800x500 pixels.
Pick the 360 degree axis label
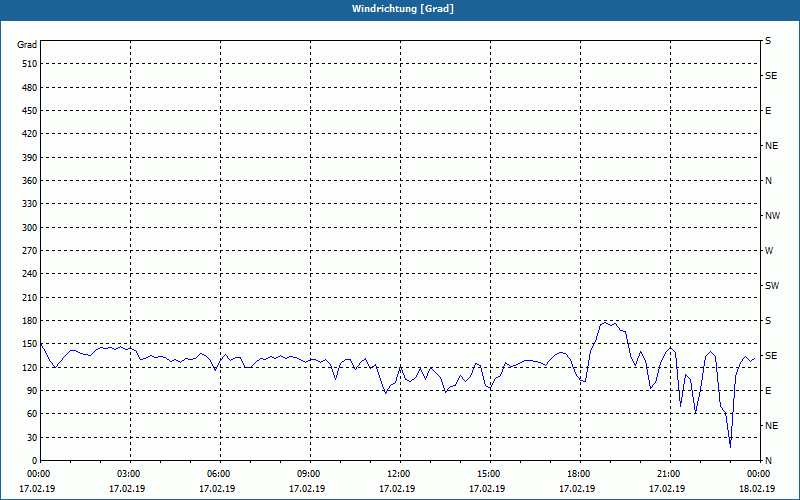tap(30, 181)
